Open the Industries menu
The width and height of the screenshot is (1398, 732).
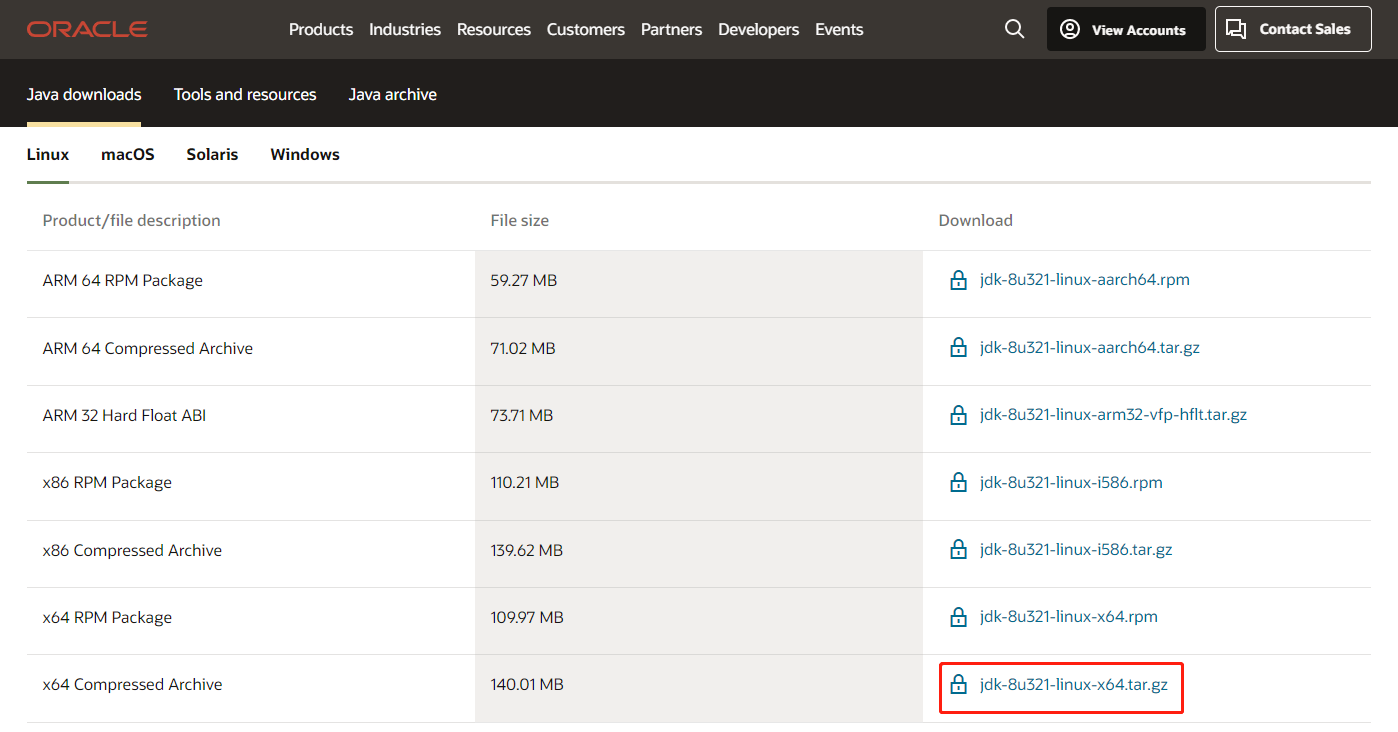(x=405, y=30)
